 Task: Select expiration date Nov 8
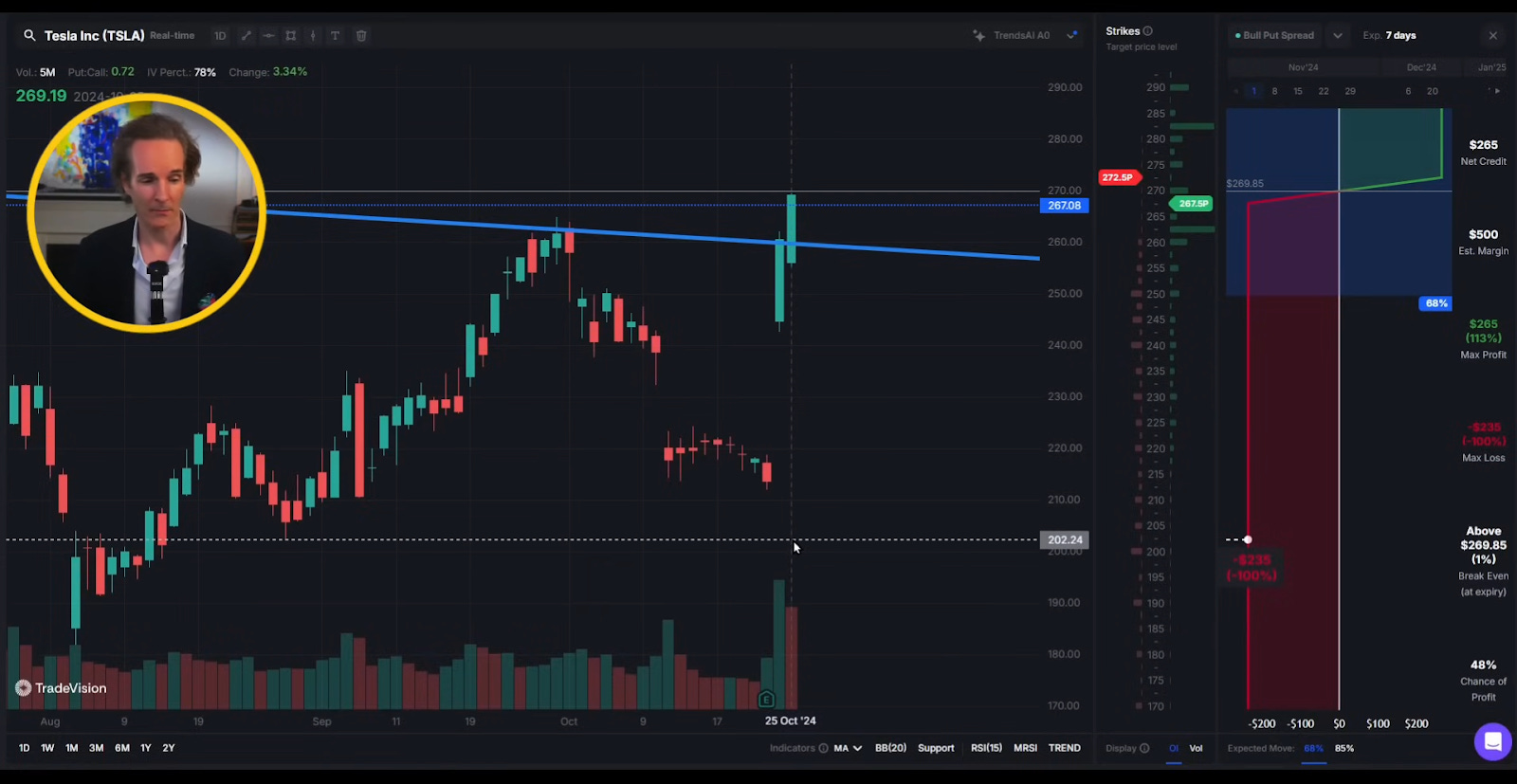pos(1274,91)
